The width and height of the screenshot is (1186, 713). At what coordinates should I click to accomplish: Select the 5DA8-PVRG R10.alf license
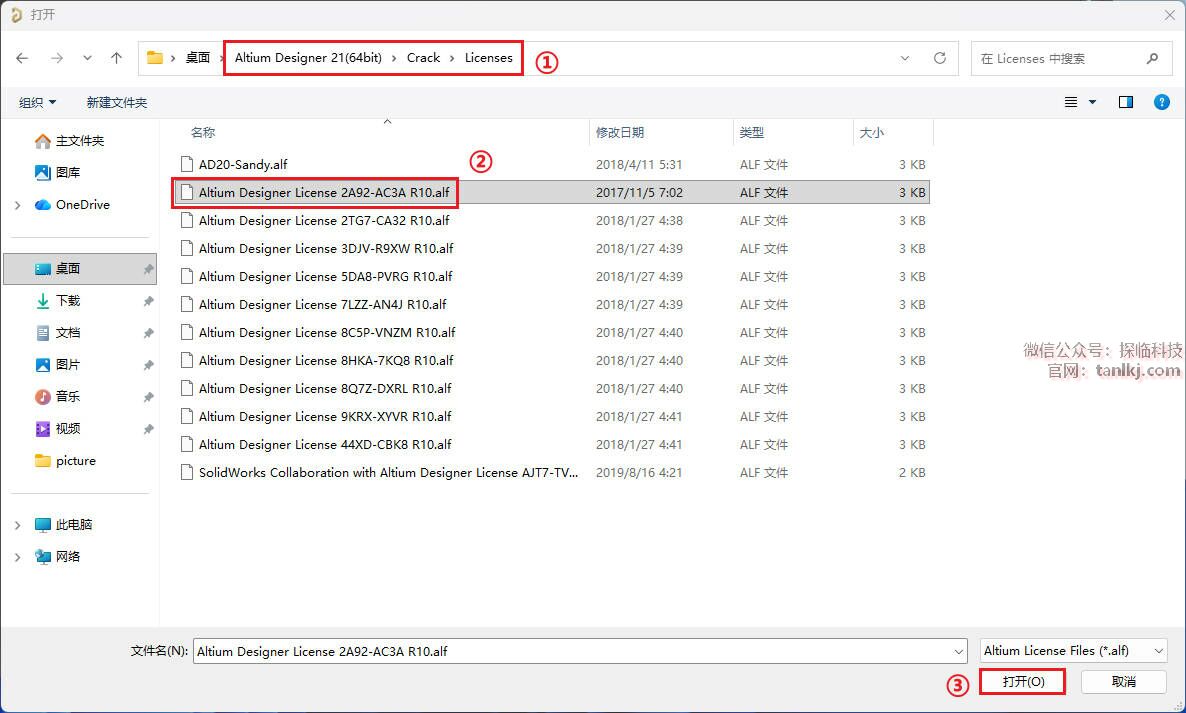[x=551, y=276]
